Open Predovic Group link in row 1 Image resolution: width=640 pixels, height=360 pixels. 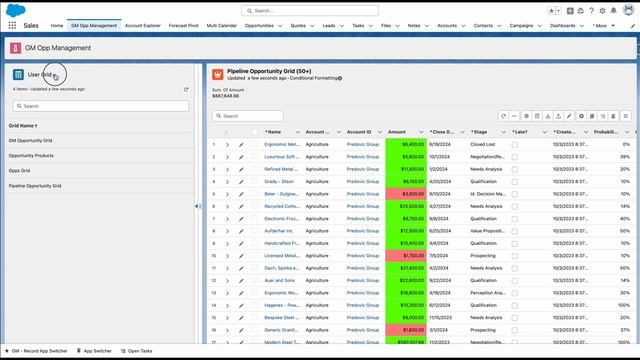click(x=363, y=144)
